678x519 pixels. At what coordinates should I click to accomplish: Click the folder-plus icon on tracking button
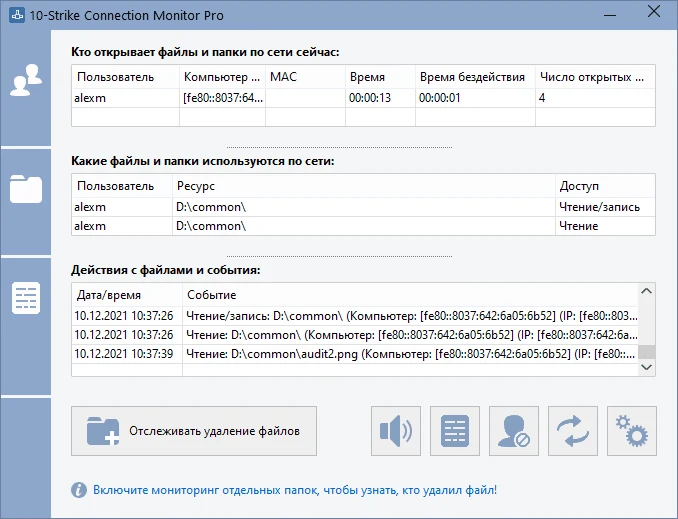[x=103, y=431]
